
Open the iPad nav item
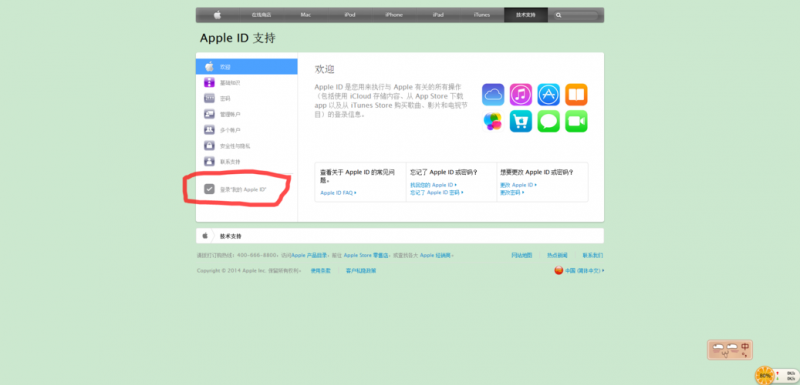click(x=438, y=15)
